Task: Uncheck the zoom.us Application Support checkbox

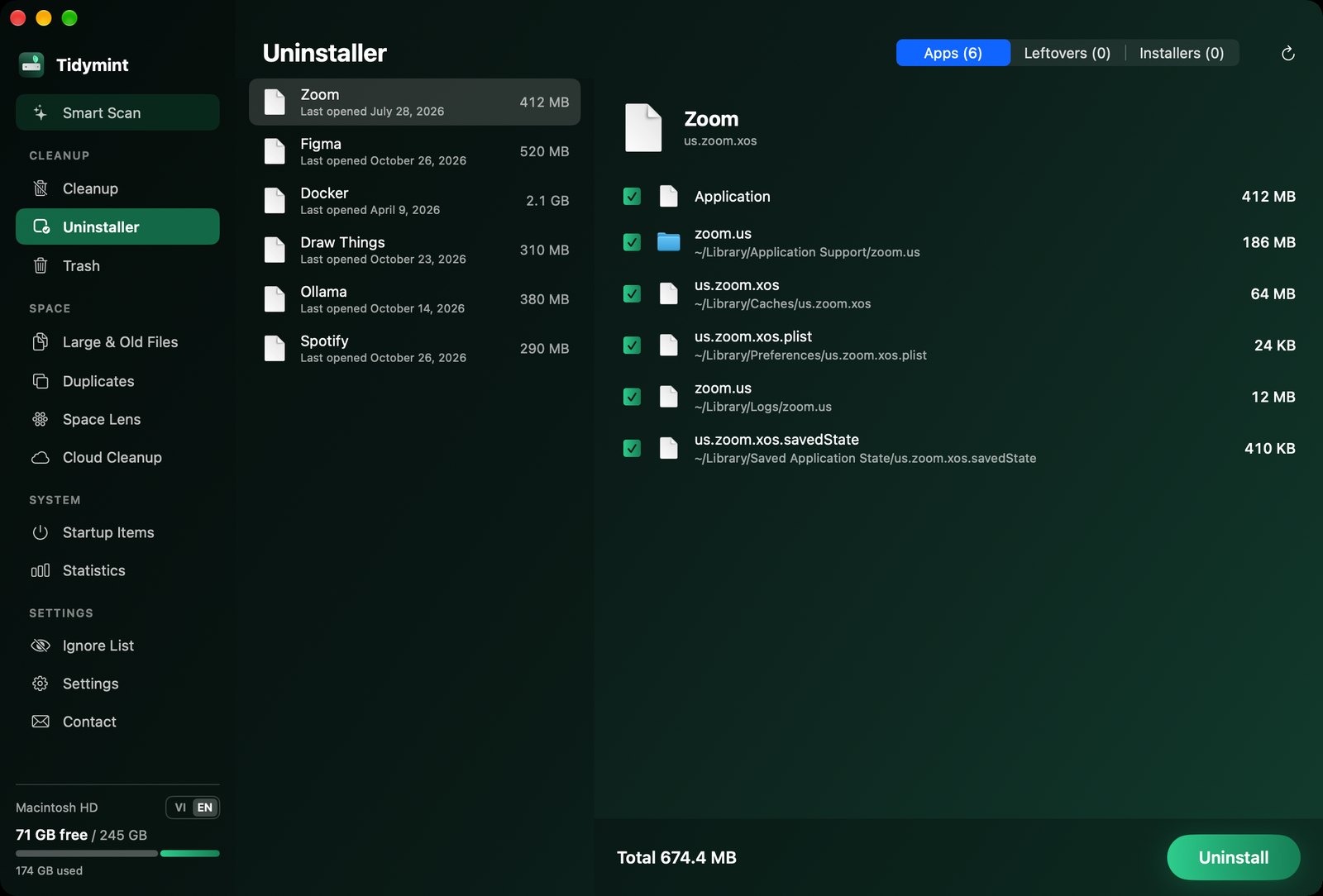Action: coord(632,242)
